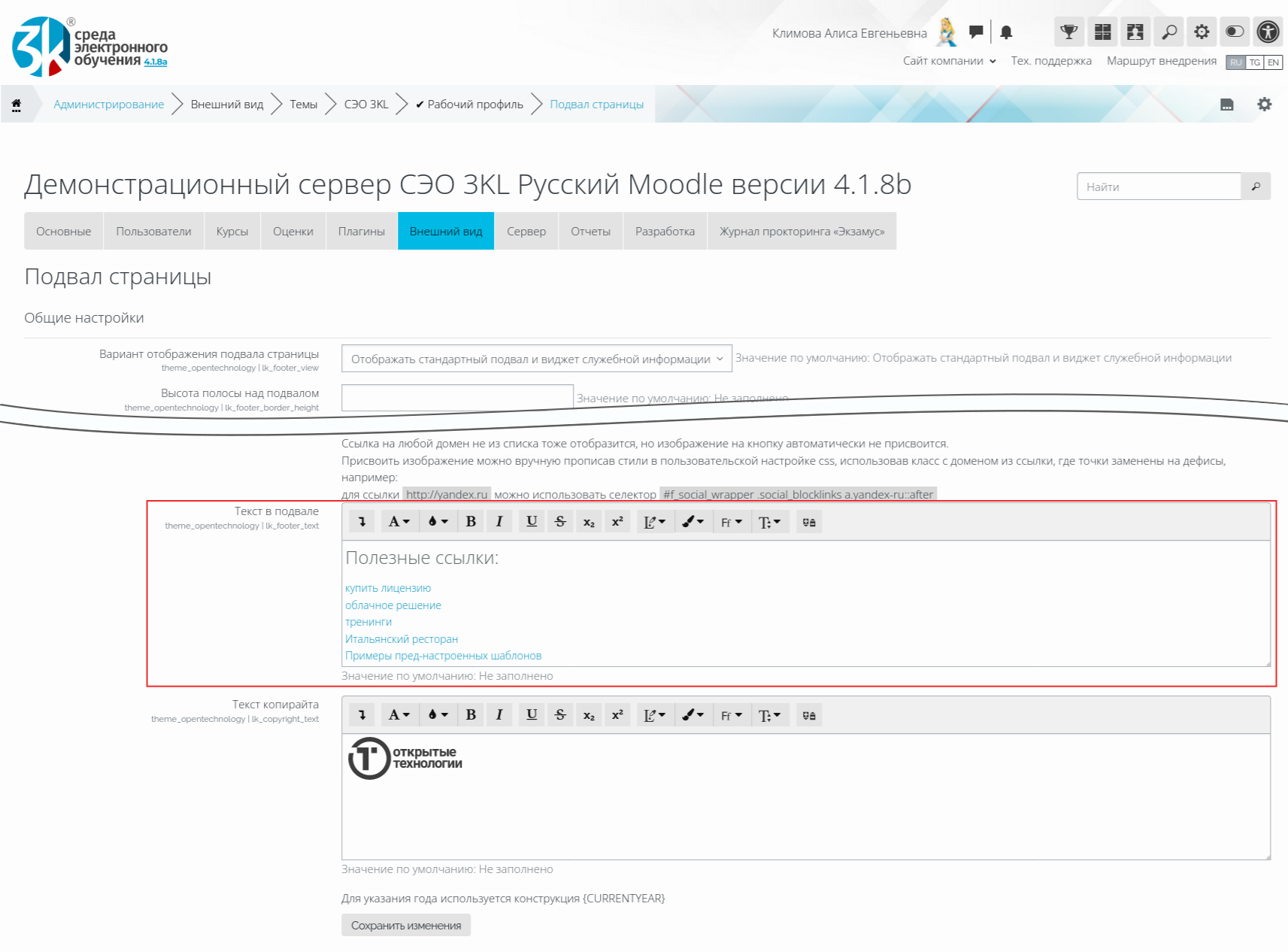Click user avatar next to Климова Алиса
The height and width of the screenshot is (952, 1288).
(x=947, y=32)
